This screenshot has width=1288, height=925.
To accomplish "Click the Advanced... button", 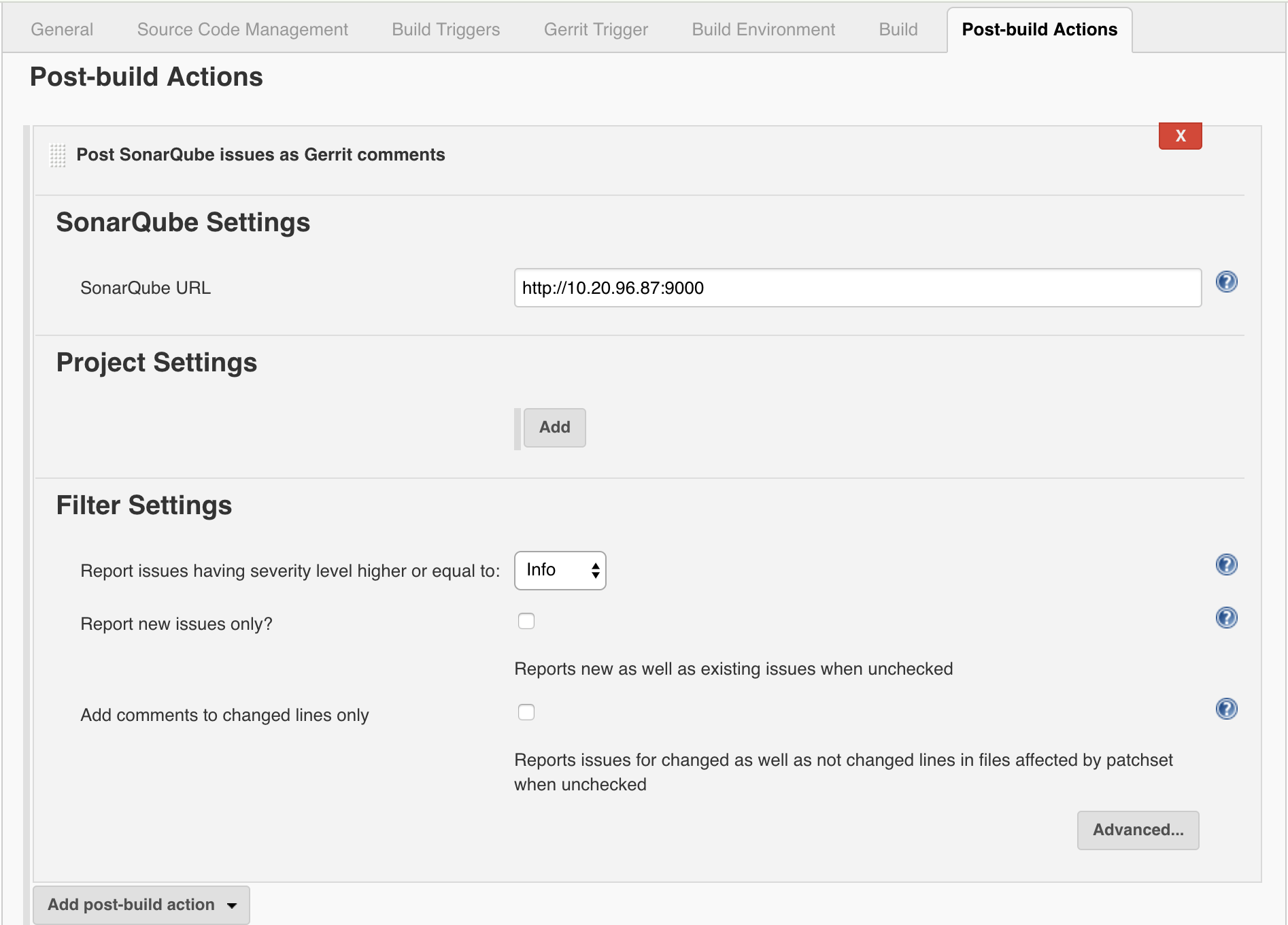I will pos(1138,830).
